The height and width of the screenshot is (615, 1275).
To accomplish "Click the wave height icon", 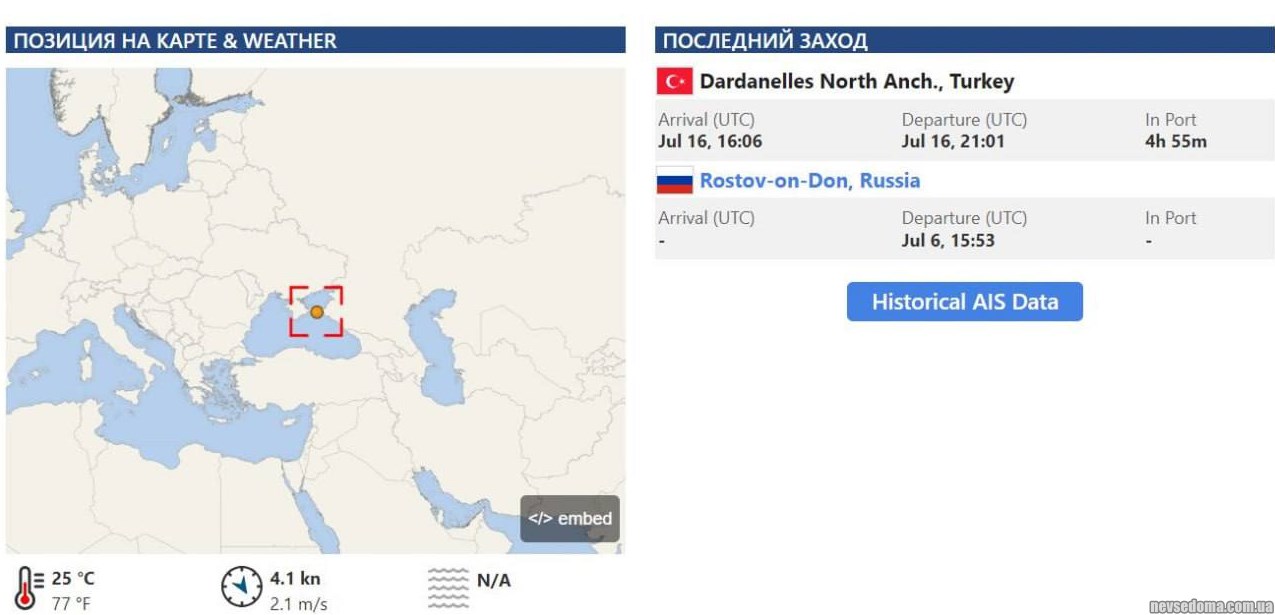I will [x=447, y=588].
